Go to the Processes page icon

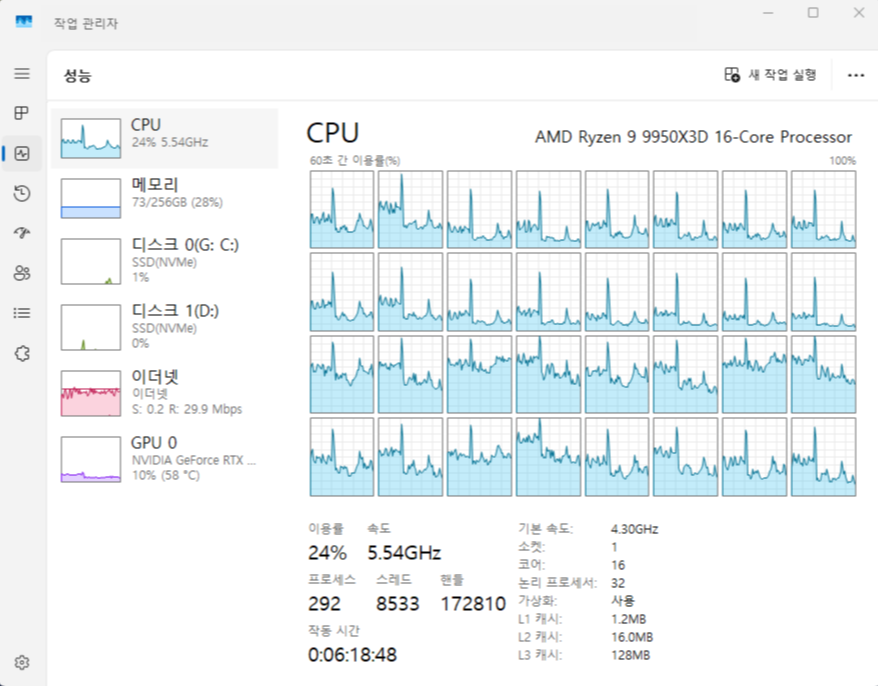22,114
